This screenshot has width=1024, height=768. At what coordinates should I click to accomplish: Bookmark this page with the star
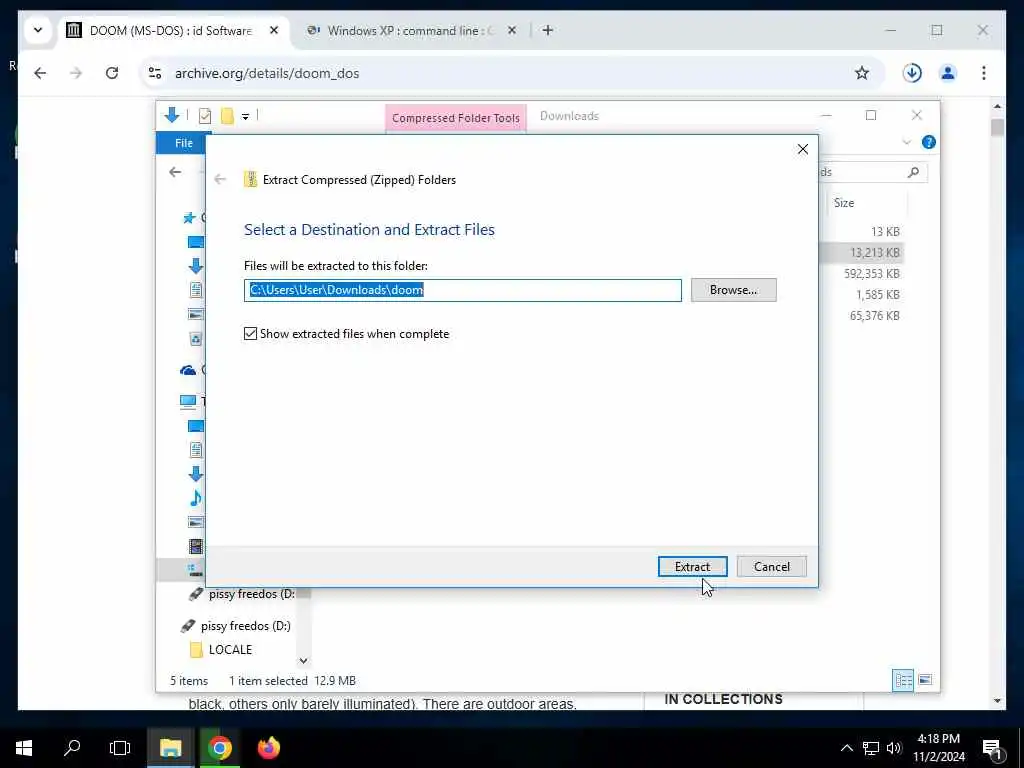tap(862, 73)
